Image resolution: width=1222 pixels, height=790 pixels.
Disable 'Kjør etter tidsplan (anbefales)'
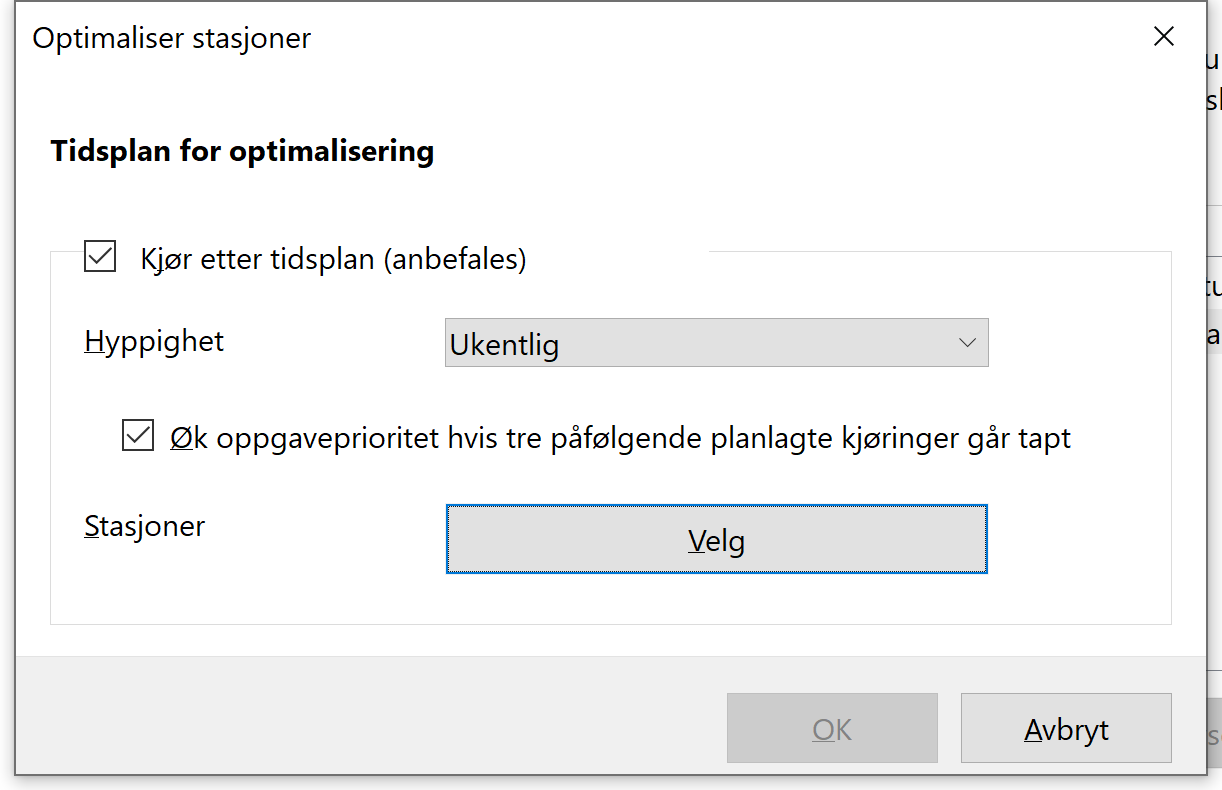pyautogui.click(x=99, y=257)
